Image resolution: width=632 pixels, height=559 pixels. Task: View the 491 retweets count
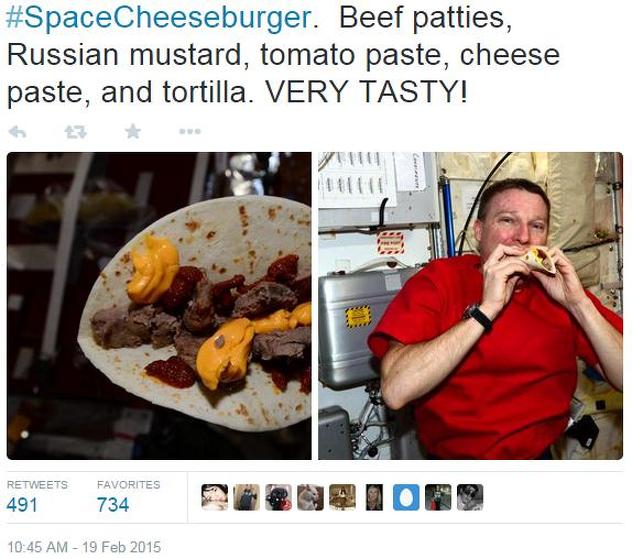[x=22, y=505]
